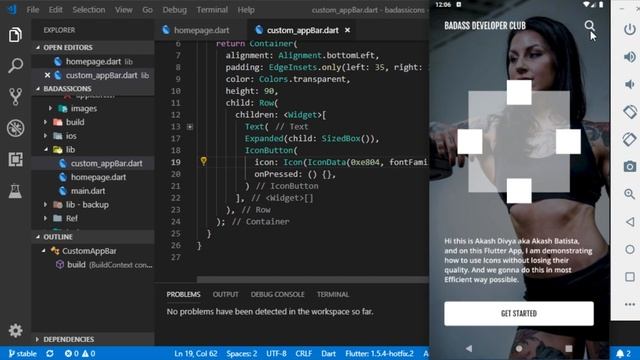Expand the Ref folder
Image resolution: width=640 pixels, height=360 pixels.
click(45, 218)
